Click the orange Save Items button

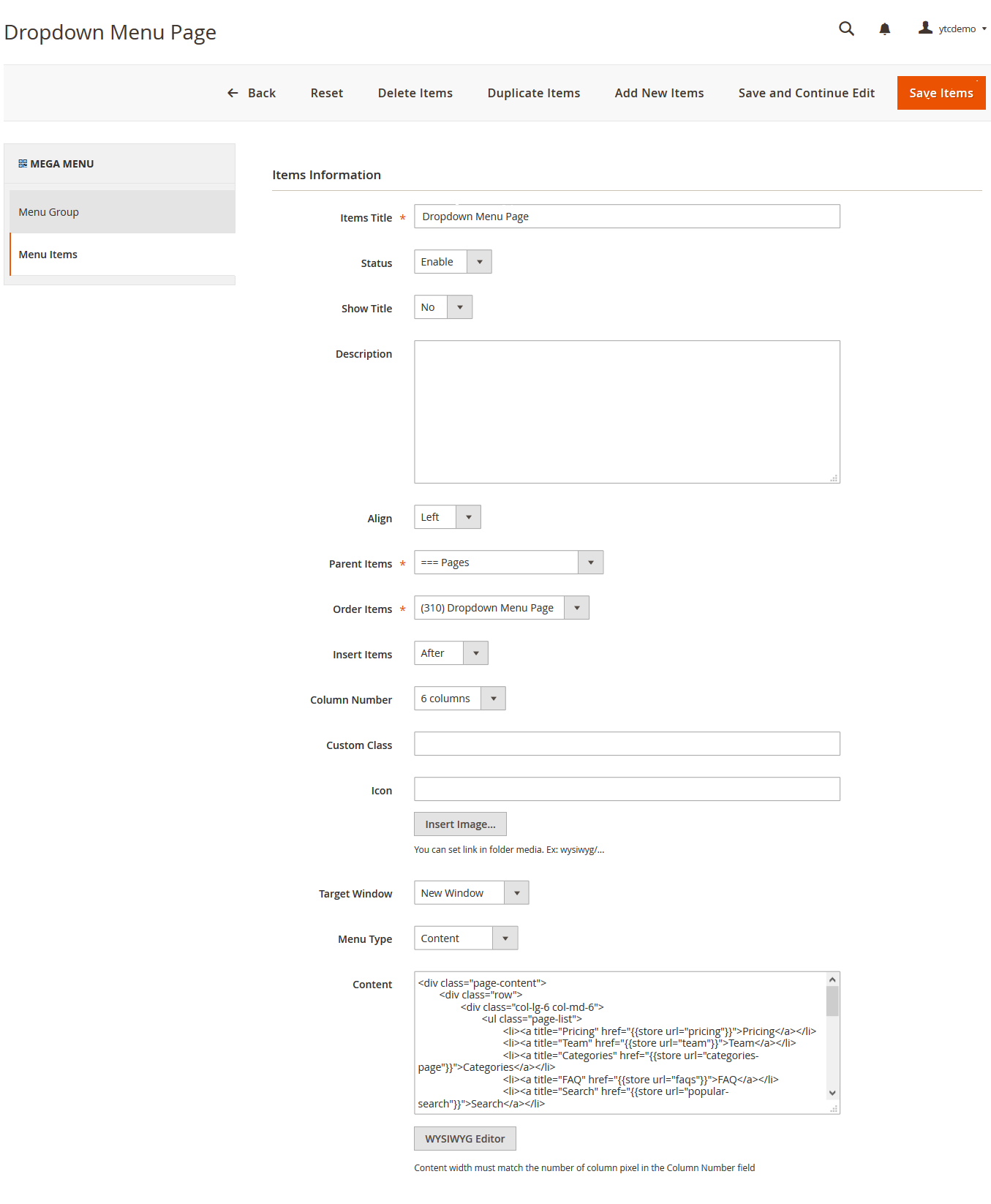941,93
